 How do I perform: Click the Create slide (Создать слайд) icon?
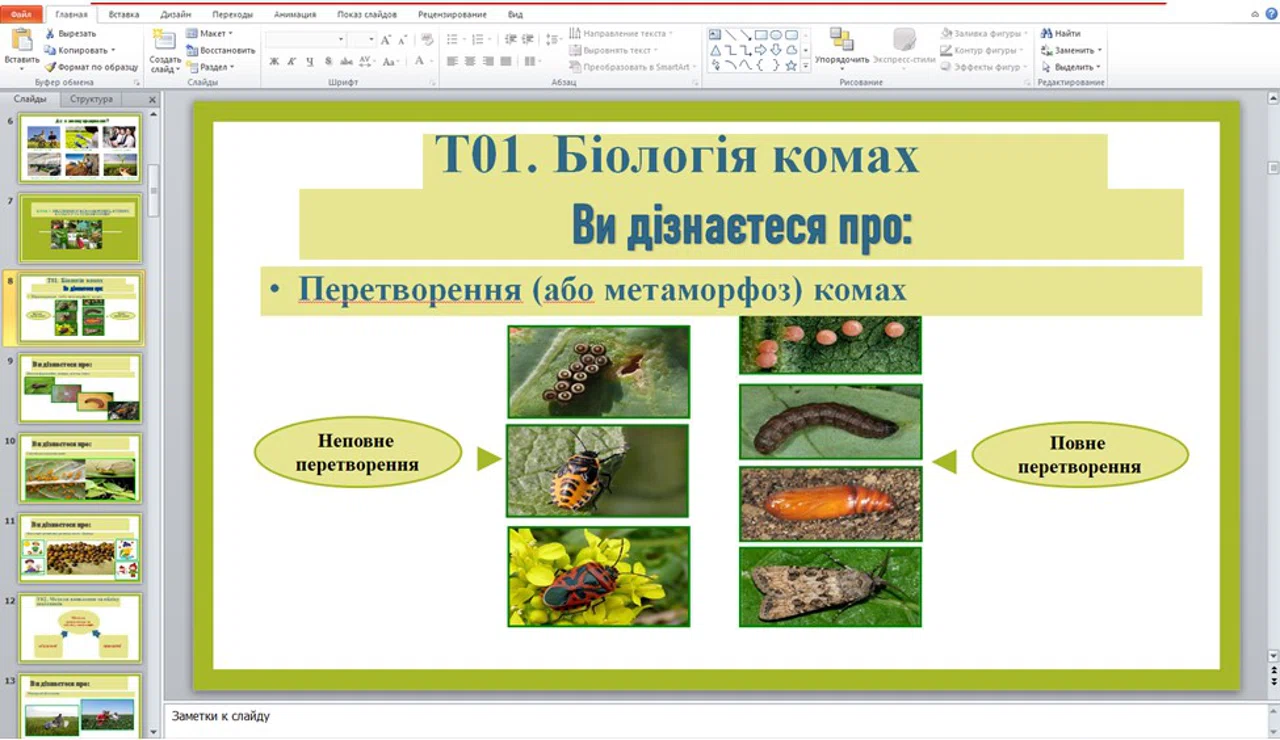(x=165, y=40)
